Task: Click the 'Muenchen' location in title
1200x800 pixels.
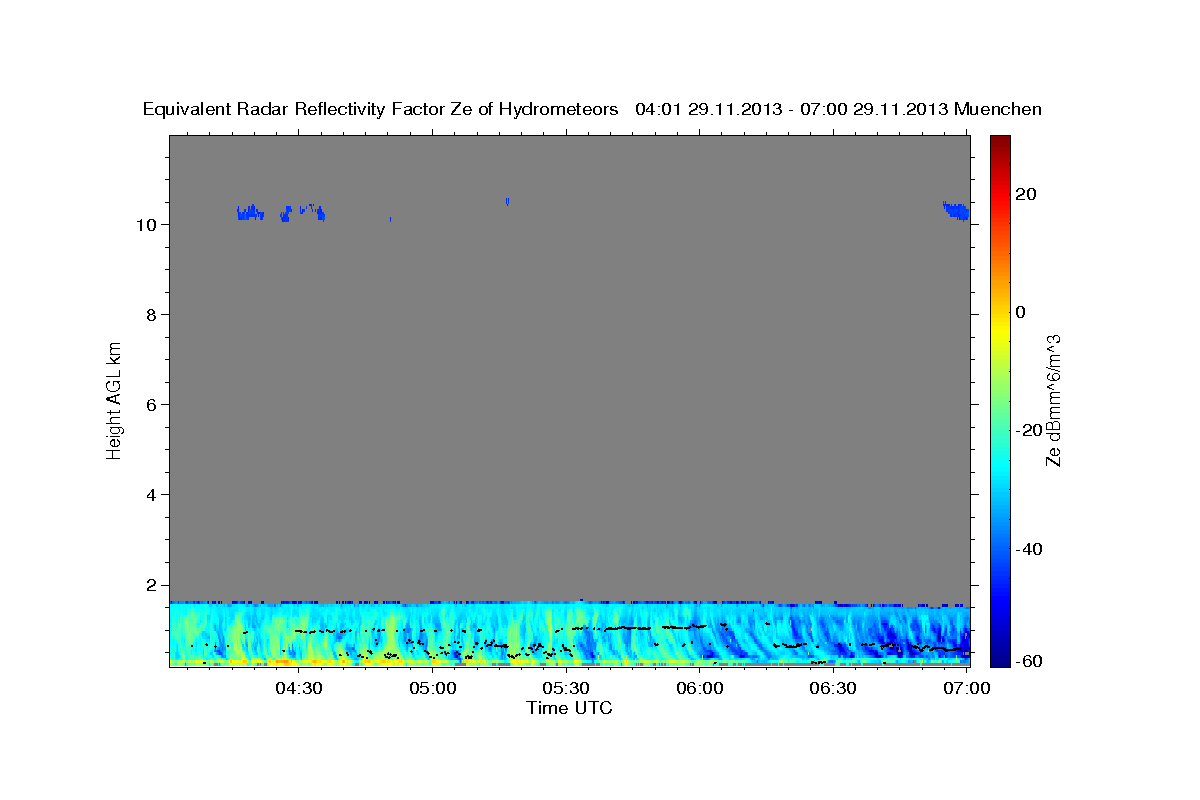Action: [x=998, y=109]
